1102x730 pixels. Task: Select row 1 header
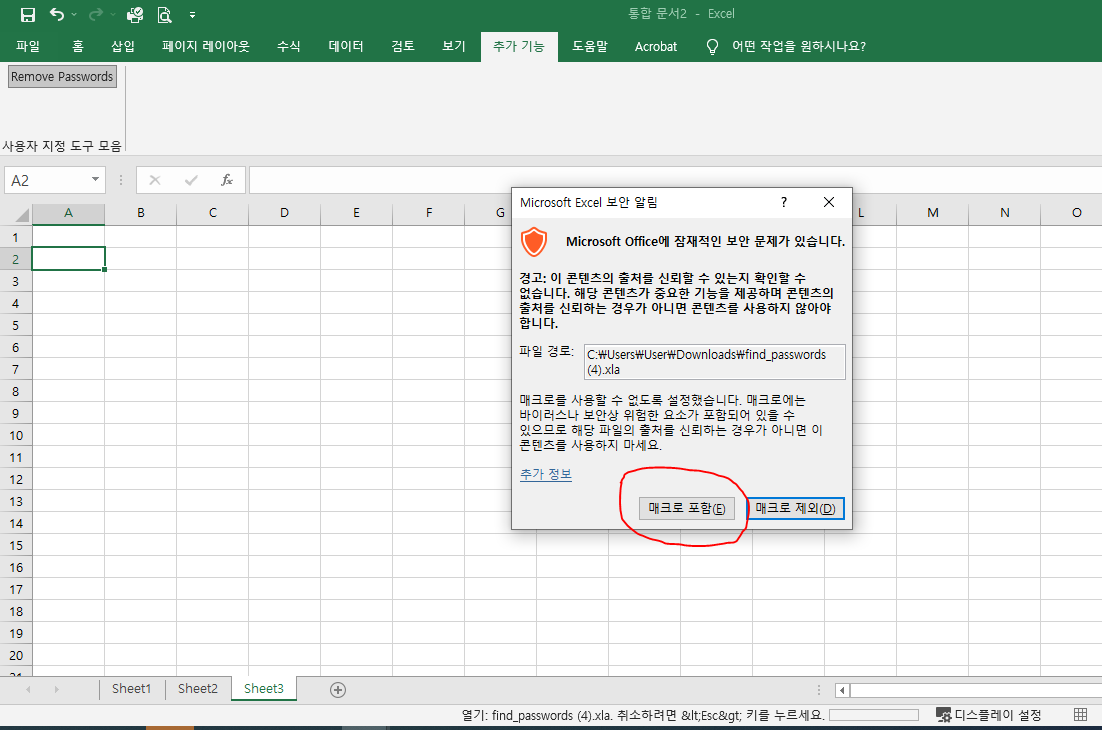tap(15, 237)
